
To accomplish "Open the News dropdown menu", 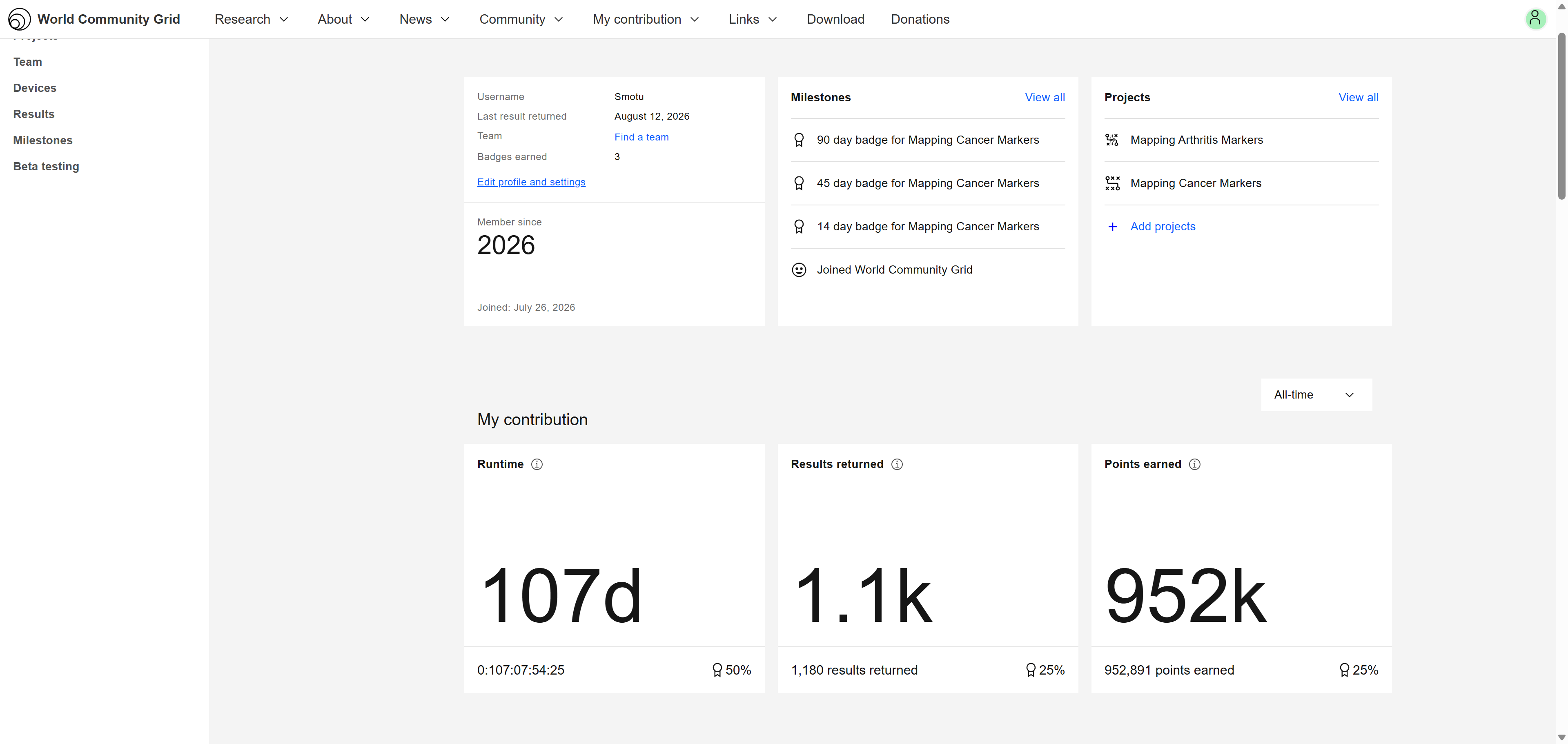I will (424, 19).
